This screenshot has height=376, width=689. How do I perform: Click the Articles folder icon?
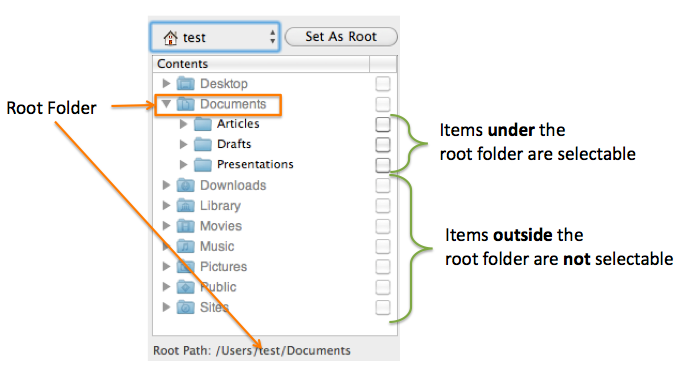click(x=203, y=124)
